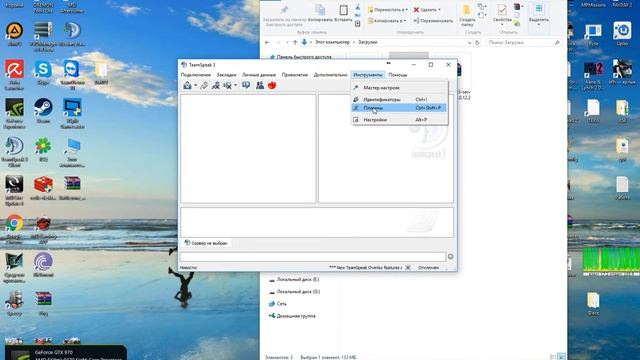Click the emoticon button beside chat input

pyautogui.click(x=451, y=256)
